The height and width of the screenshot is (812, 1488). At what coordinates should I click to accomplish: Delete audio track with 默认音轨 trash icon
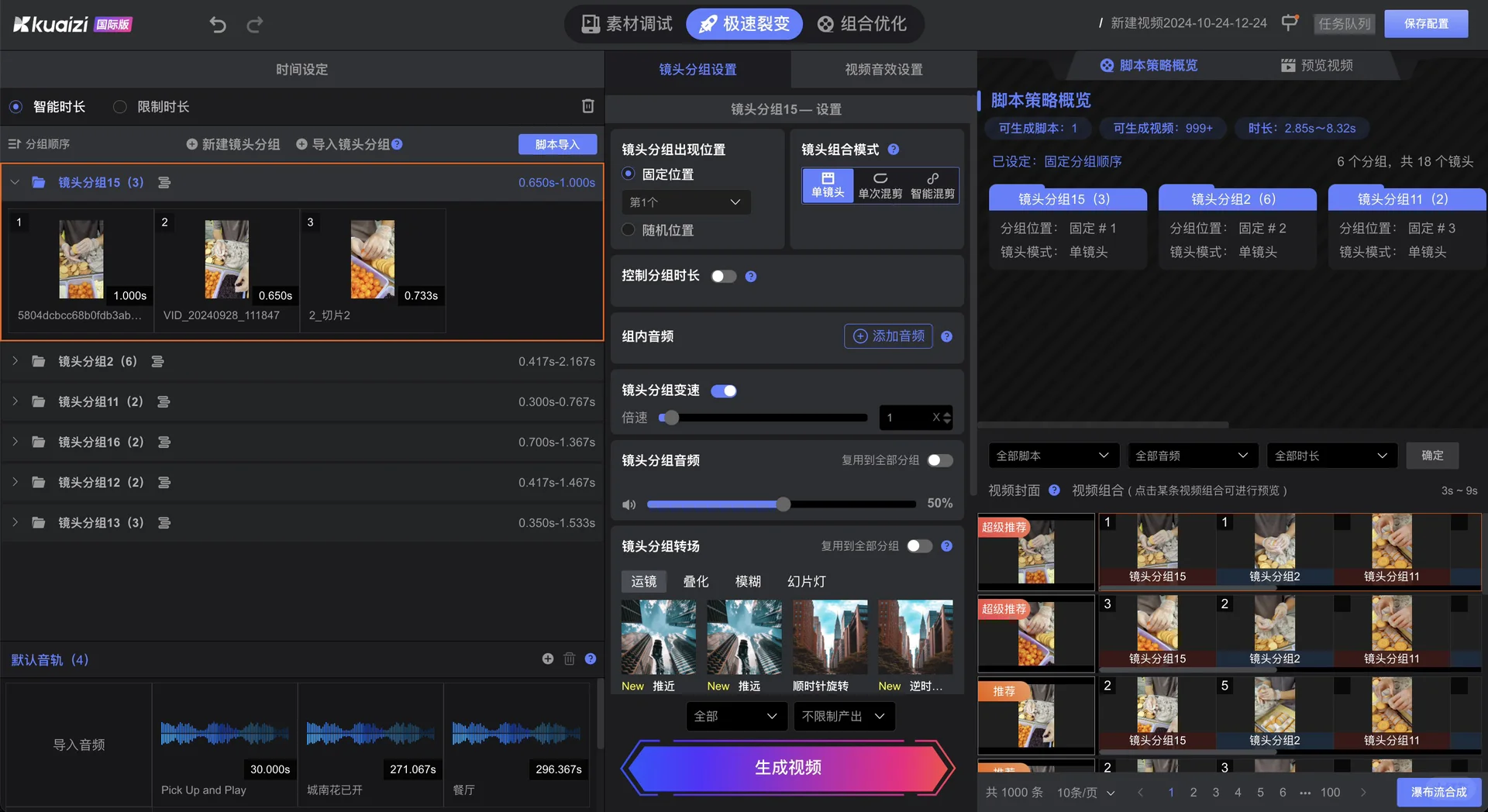[x=570, y=659]
